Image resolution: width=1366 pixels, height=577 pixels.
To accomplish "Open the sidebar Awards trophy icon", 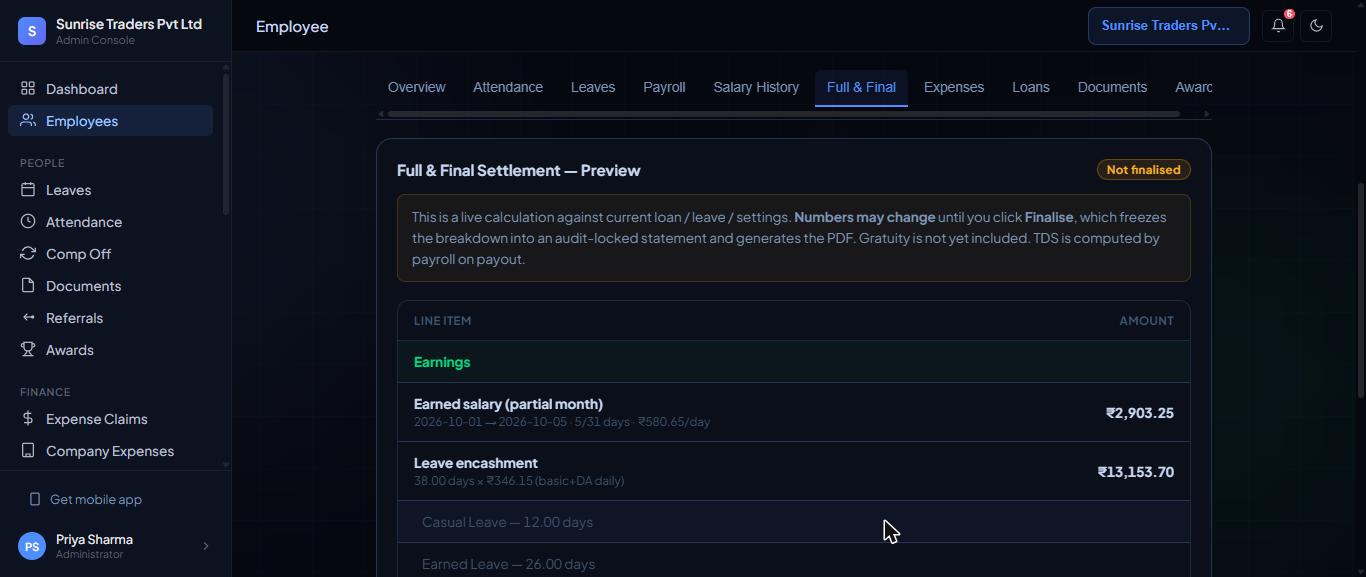I will click(x=28, y=350).
